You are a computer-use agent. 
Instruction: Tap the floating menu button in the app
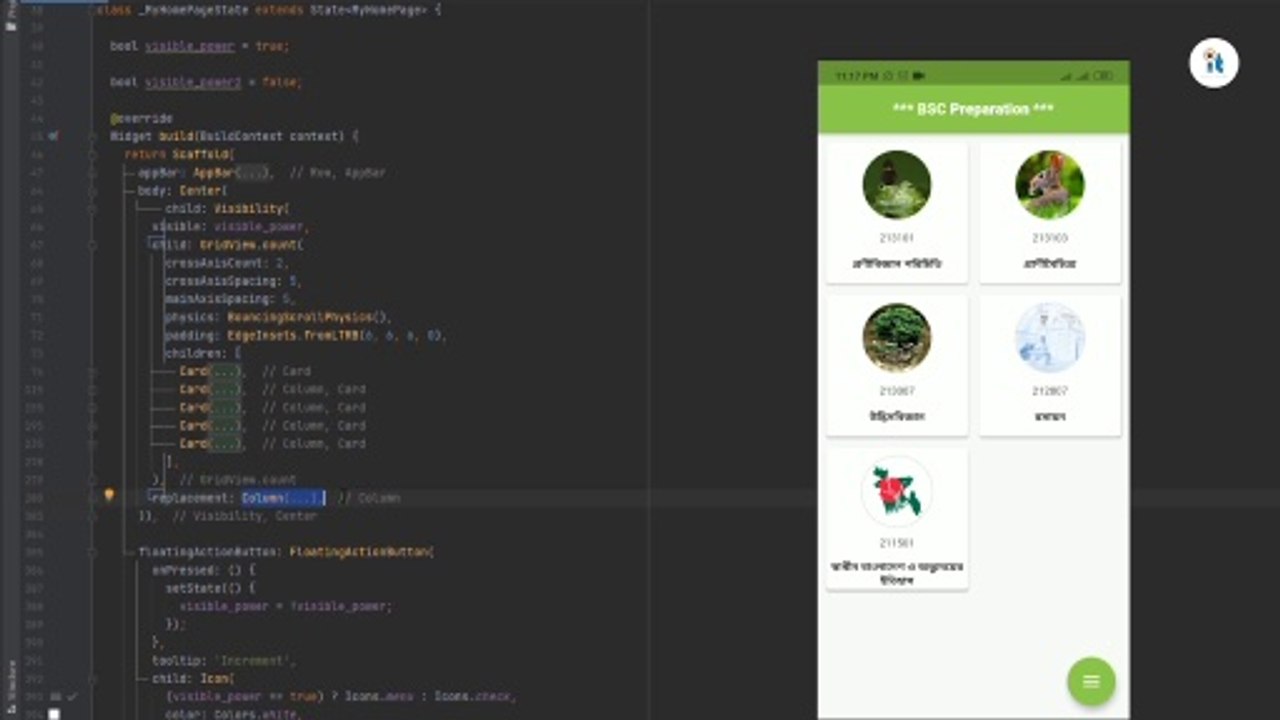[x=1091, y=681]
